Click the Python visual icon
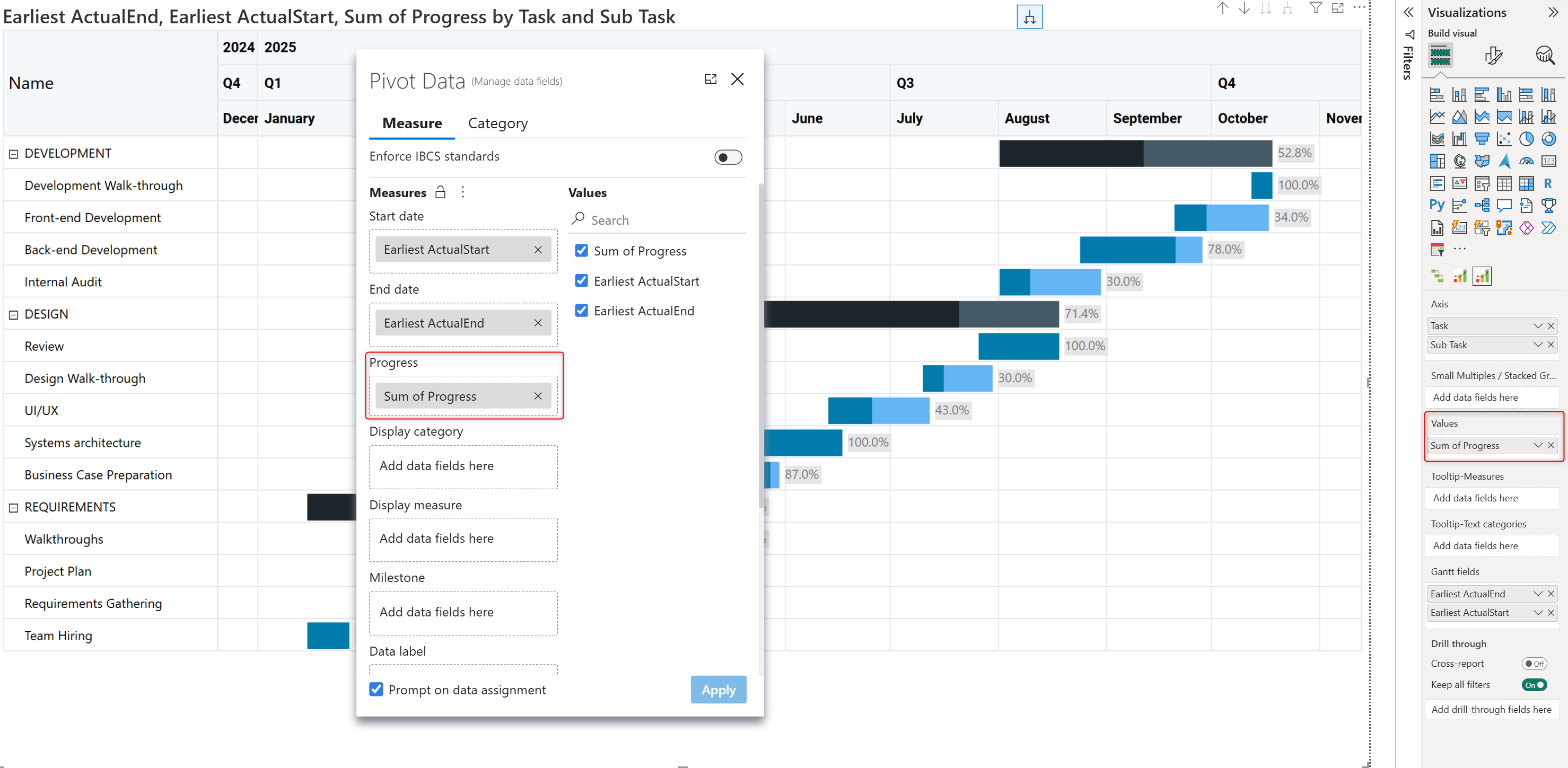Image resolution: width=1568 pixels, height=768 pixels. (x=1436, y=205)
